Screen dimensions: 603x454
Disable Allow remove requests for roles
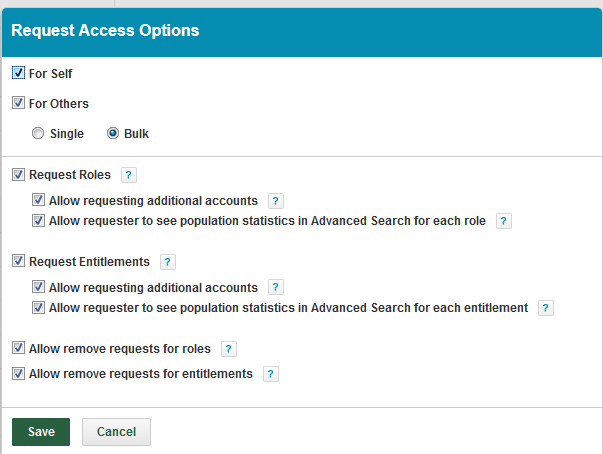(18, 349)
